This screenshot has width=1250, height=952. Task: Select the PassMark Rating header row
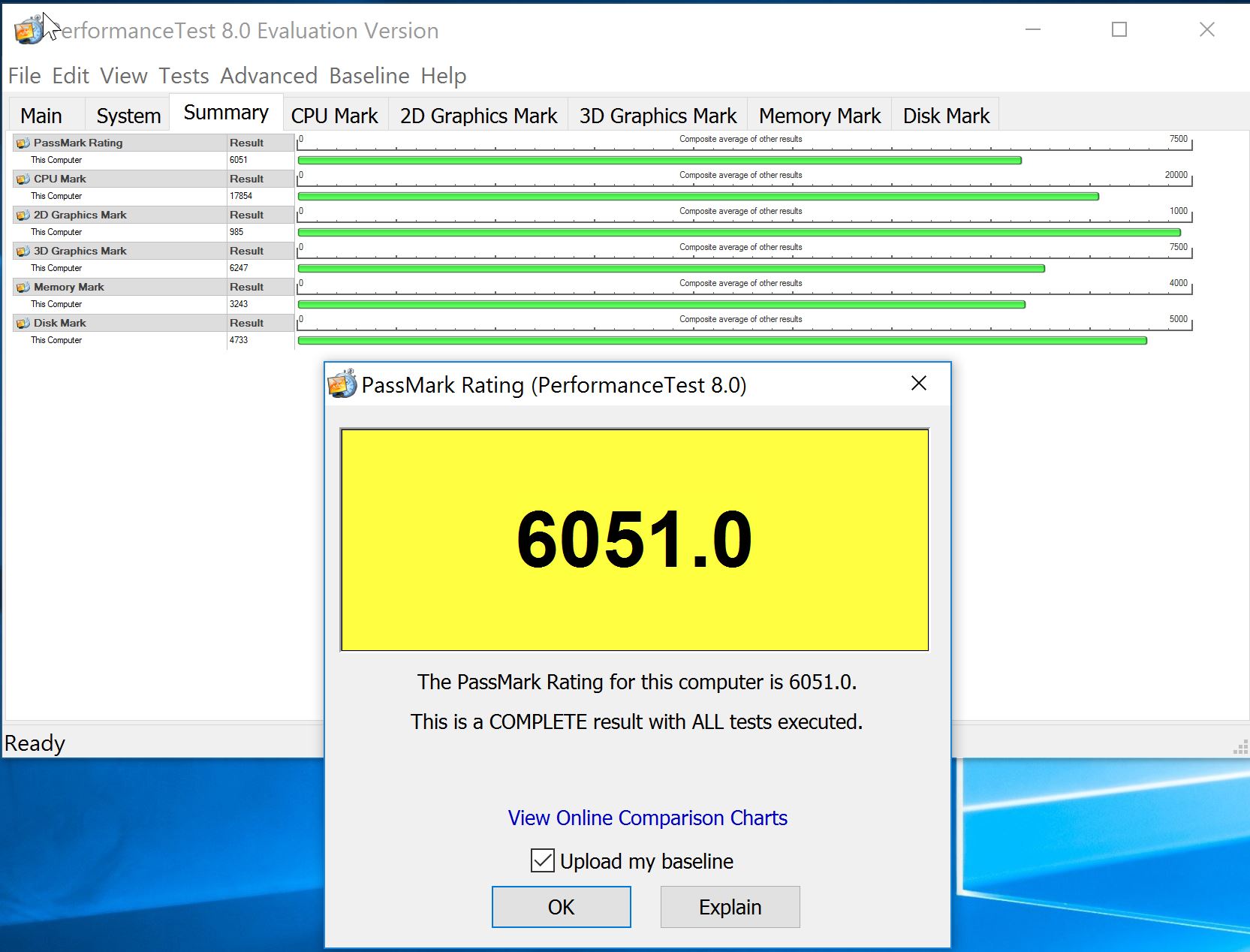pyautogui.click(x=153, y=143)
